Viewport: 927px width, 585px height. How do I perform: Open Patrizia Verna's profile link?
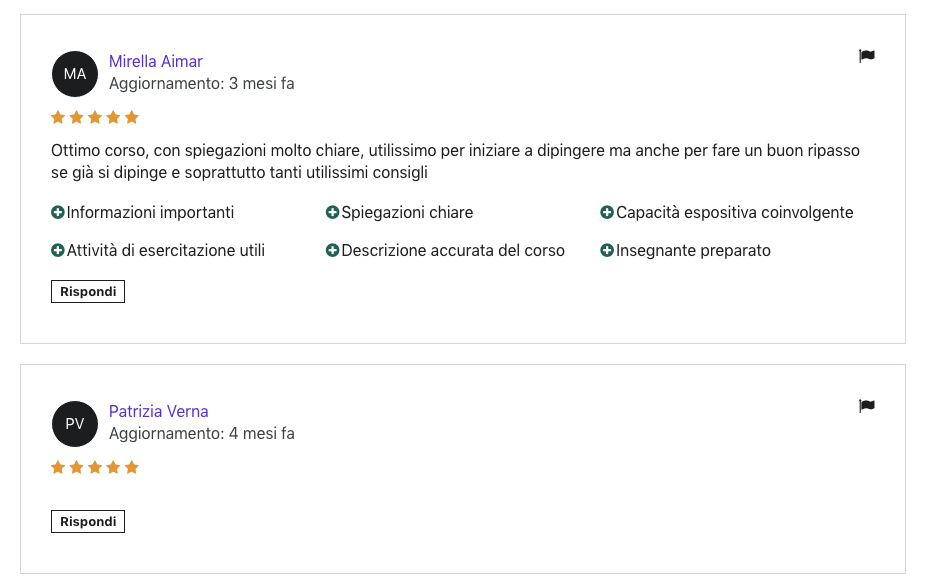point(158,411)
